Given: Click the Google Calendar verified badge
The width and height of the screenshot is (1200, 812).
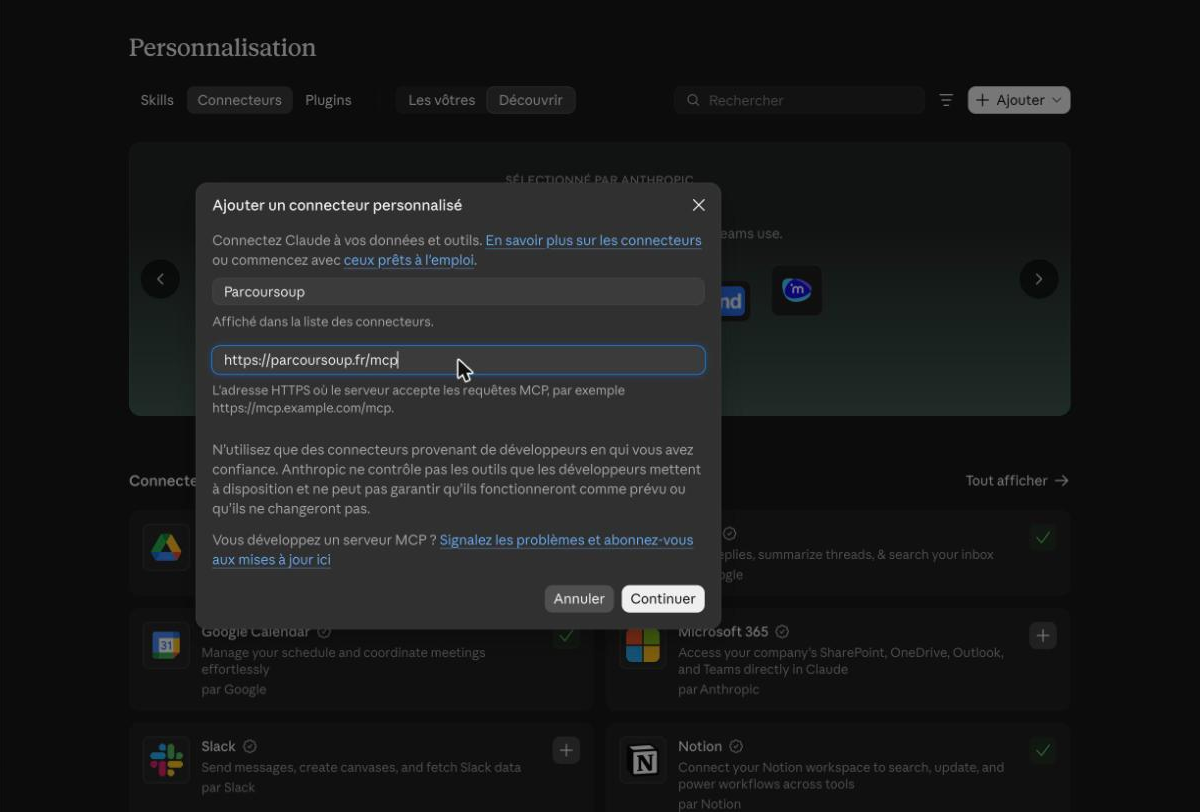Looking at the screenshot, I should tap(324, 632).
